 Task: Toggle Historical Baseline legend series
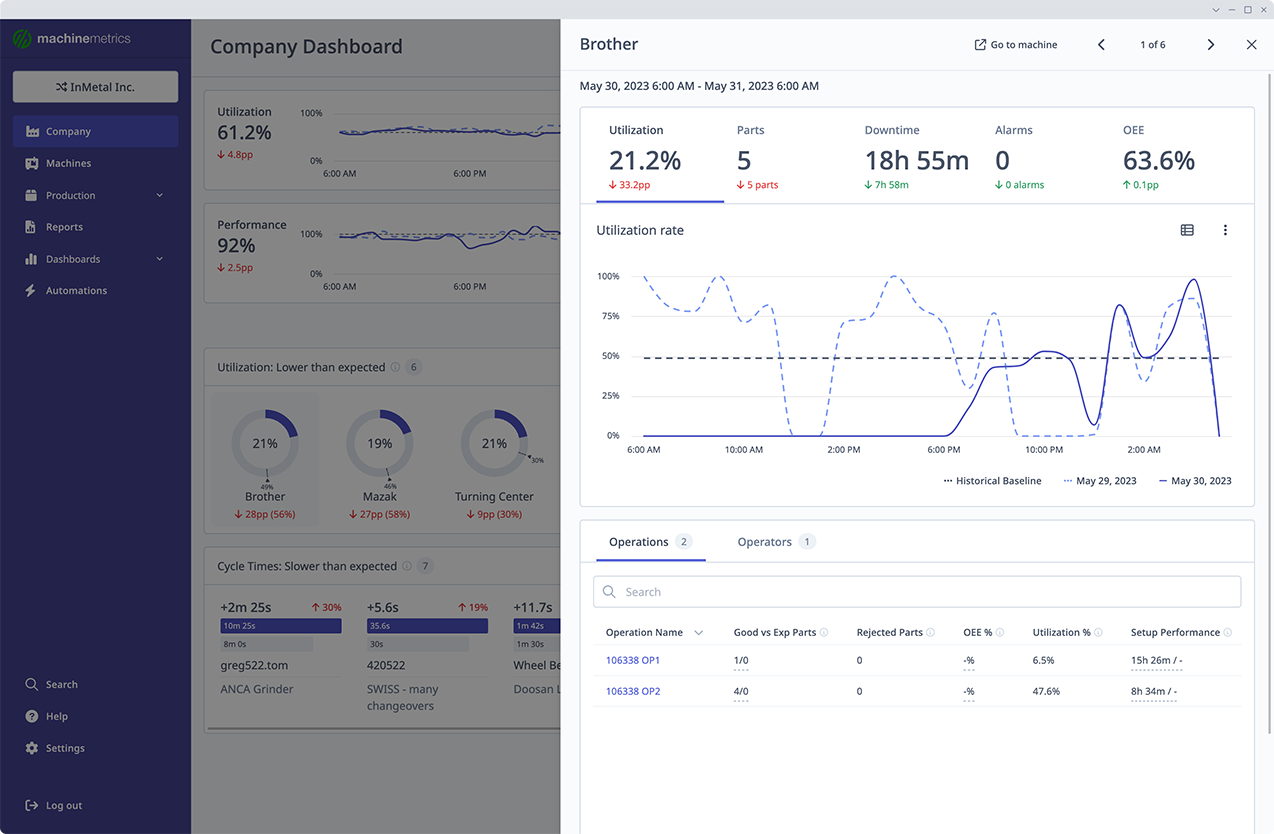(992, 481)
